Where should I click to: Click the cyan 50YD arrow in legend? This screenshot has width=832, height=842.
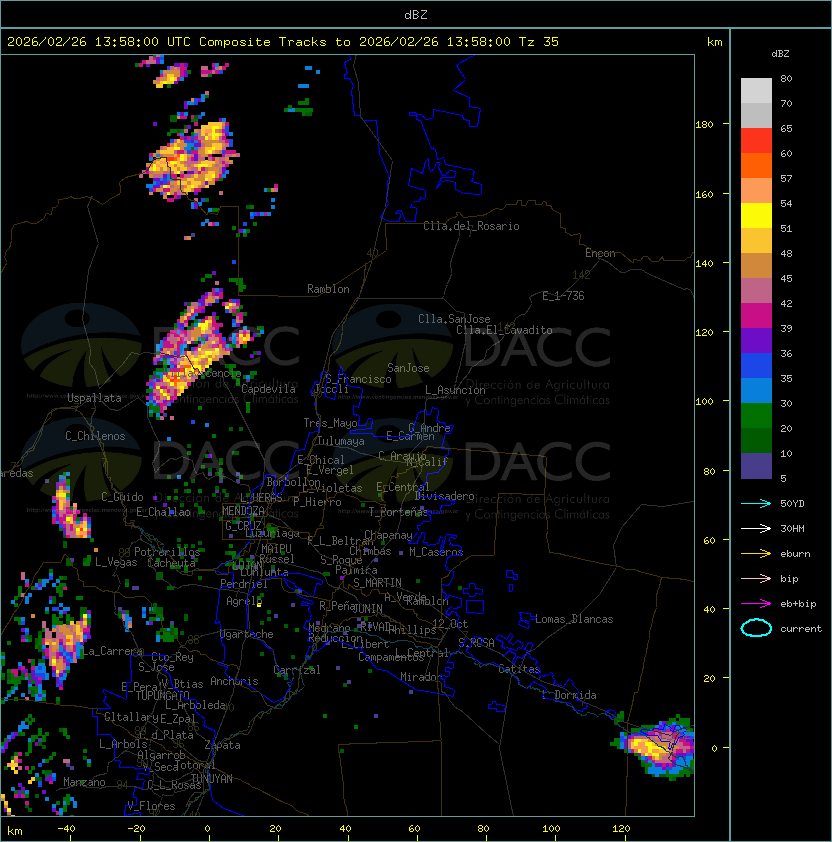tap(756, 503)
